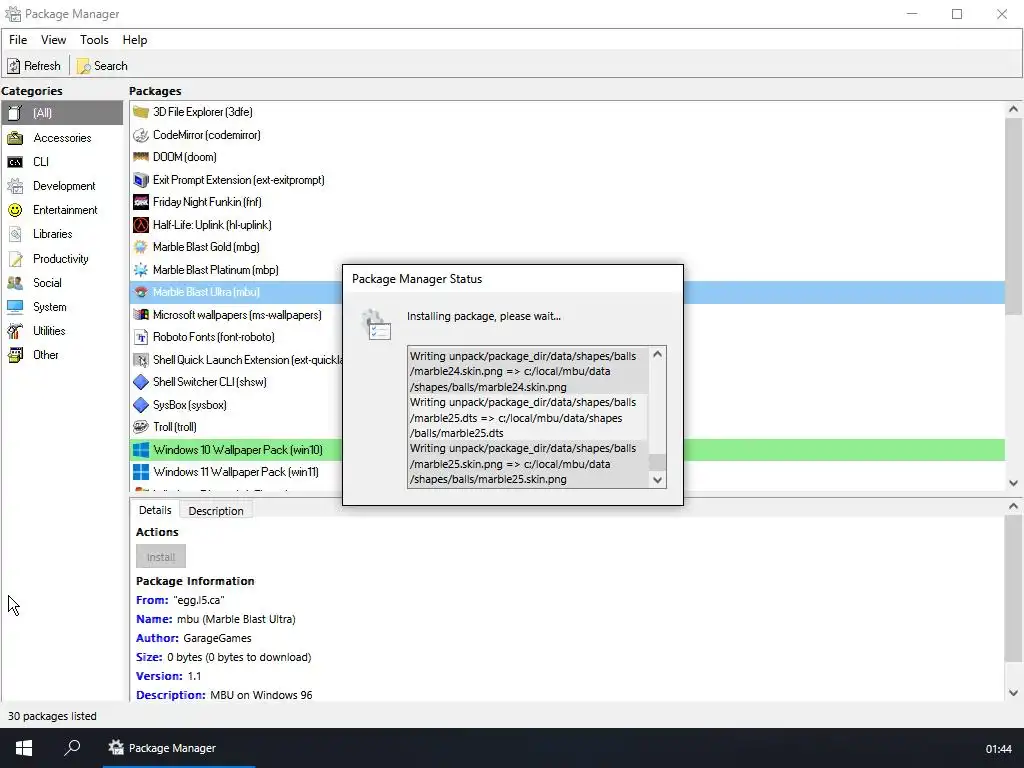Click the Refresh label in toolbar
This screenshot has width=1024, height=768.
(x=42, y=66)
